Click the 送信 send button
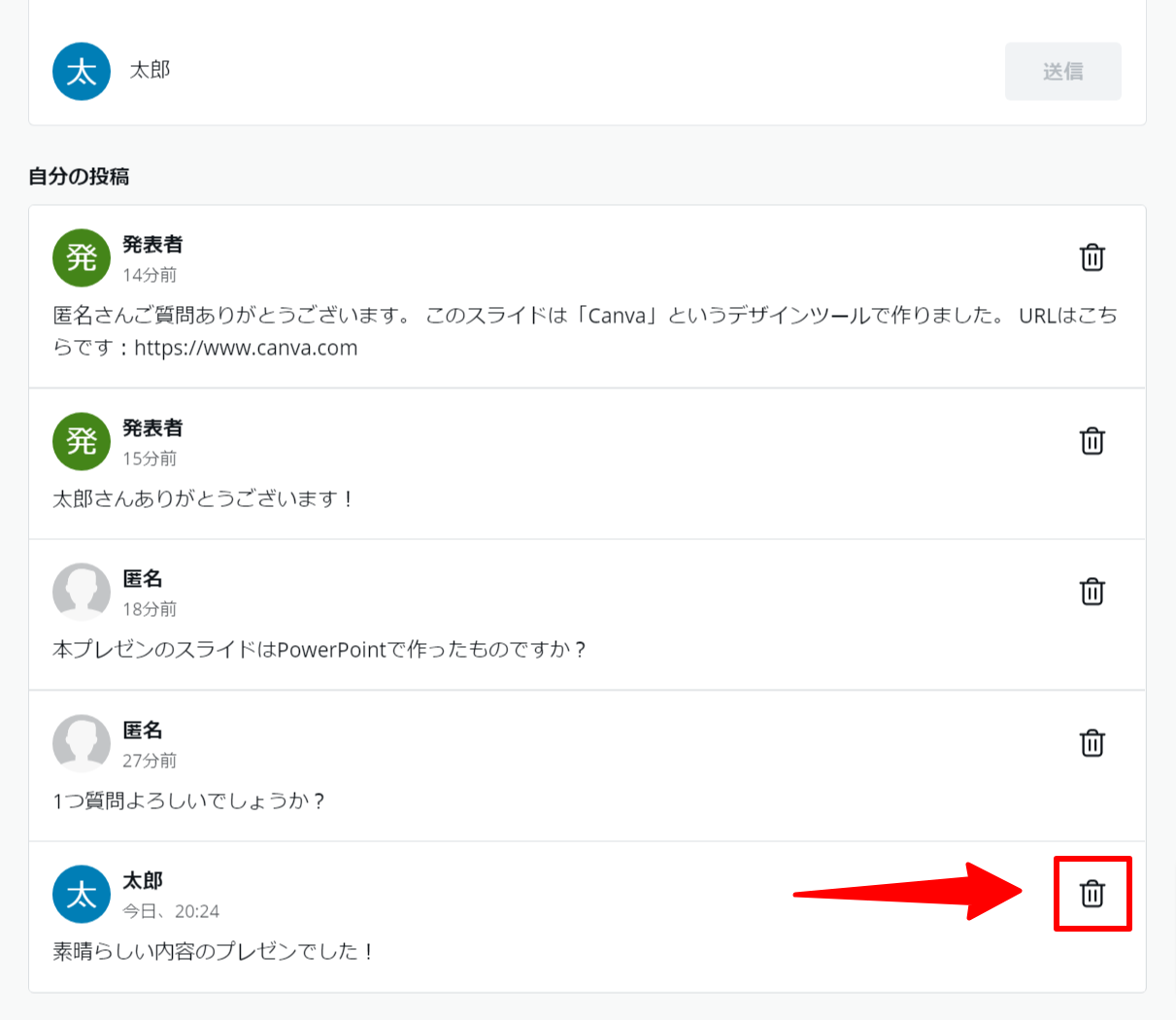This screenshot has height=1020, width=1176. click(x=1063, y=71)
